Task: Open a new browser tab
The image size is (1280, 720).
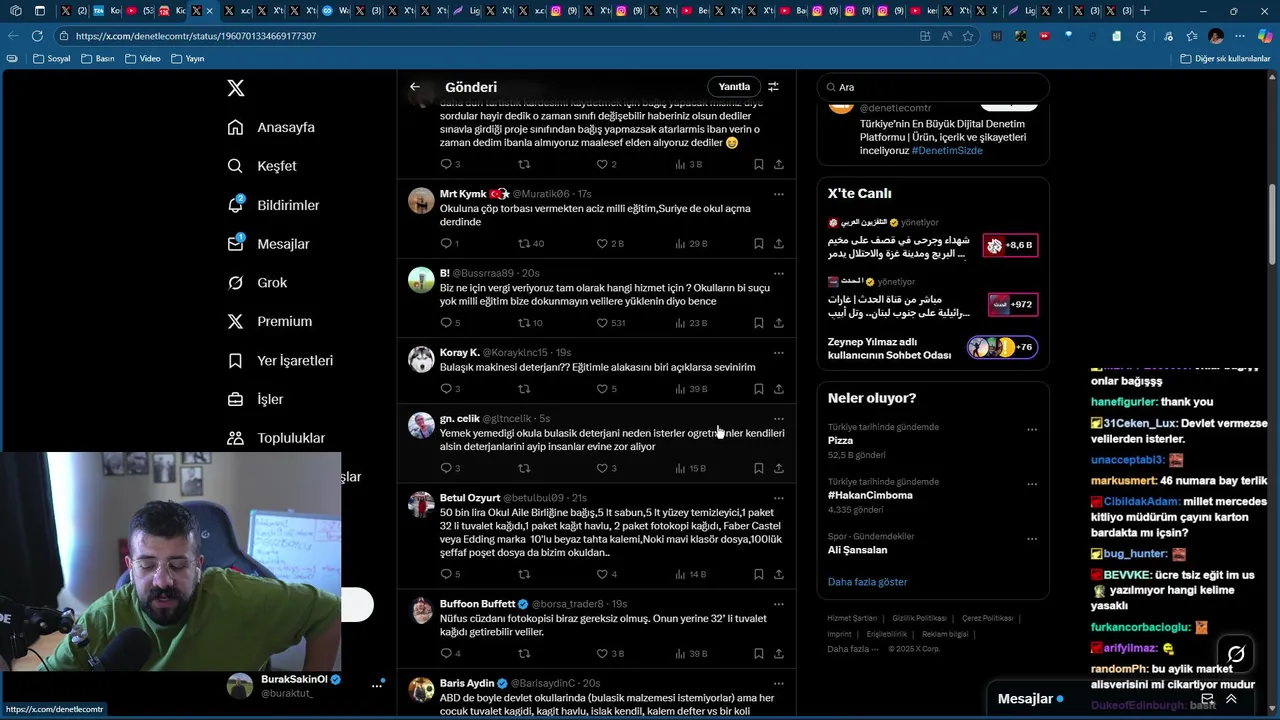Action: (1144, 11)
